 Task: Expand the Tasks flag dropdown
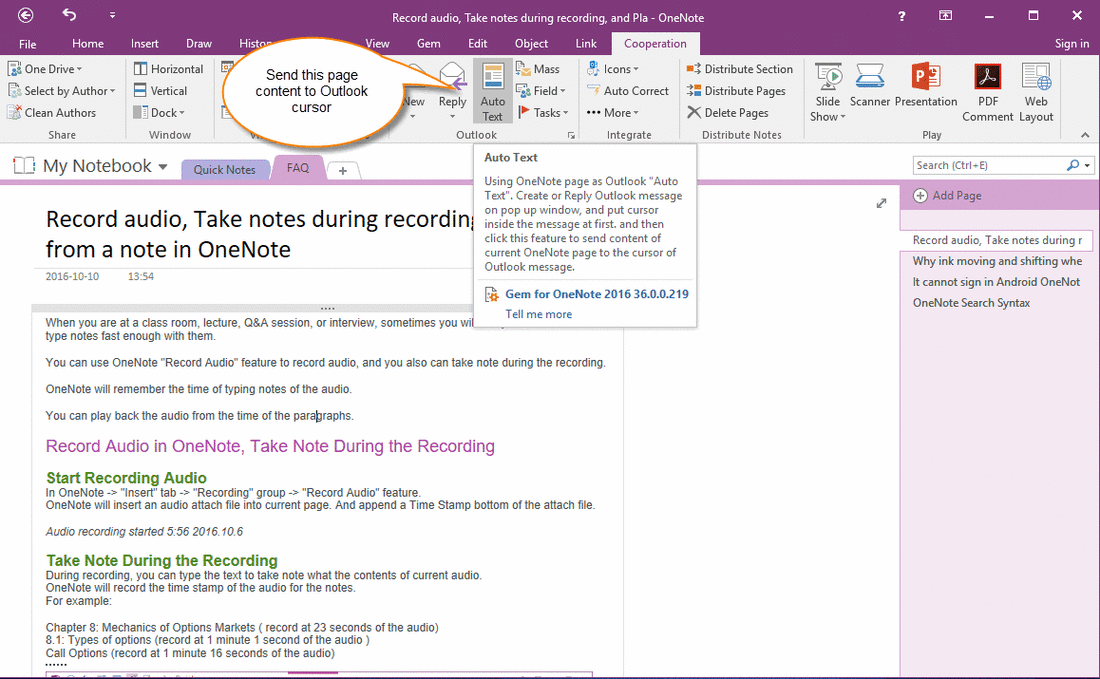543,112
